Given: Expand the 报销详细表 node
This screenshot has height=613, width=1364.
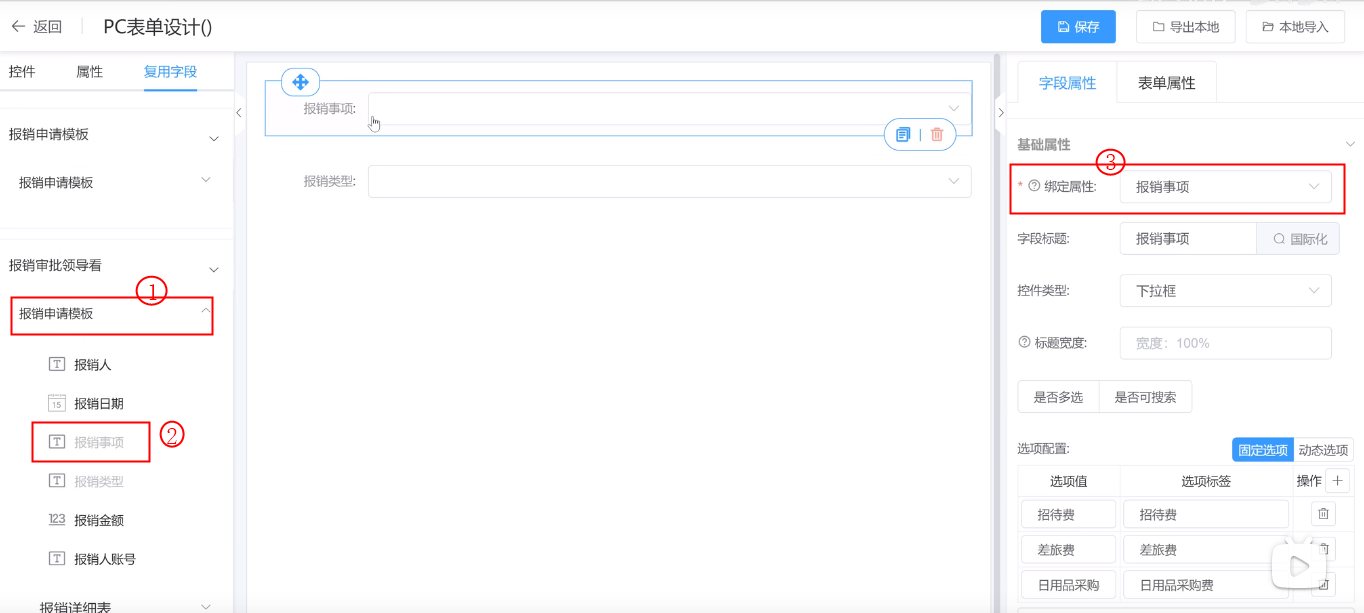Looking at the screenshot, I should point(206,606).
